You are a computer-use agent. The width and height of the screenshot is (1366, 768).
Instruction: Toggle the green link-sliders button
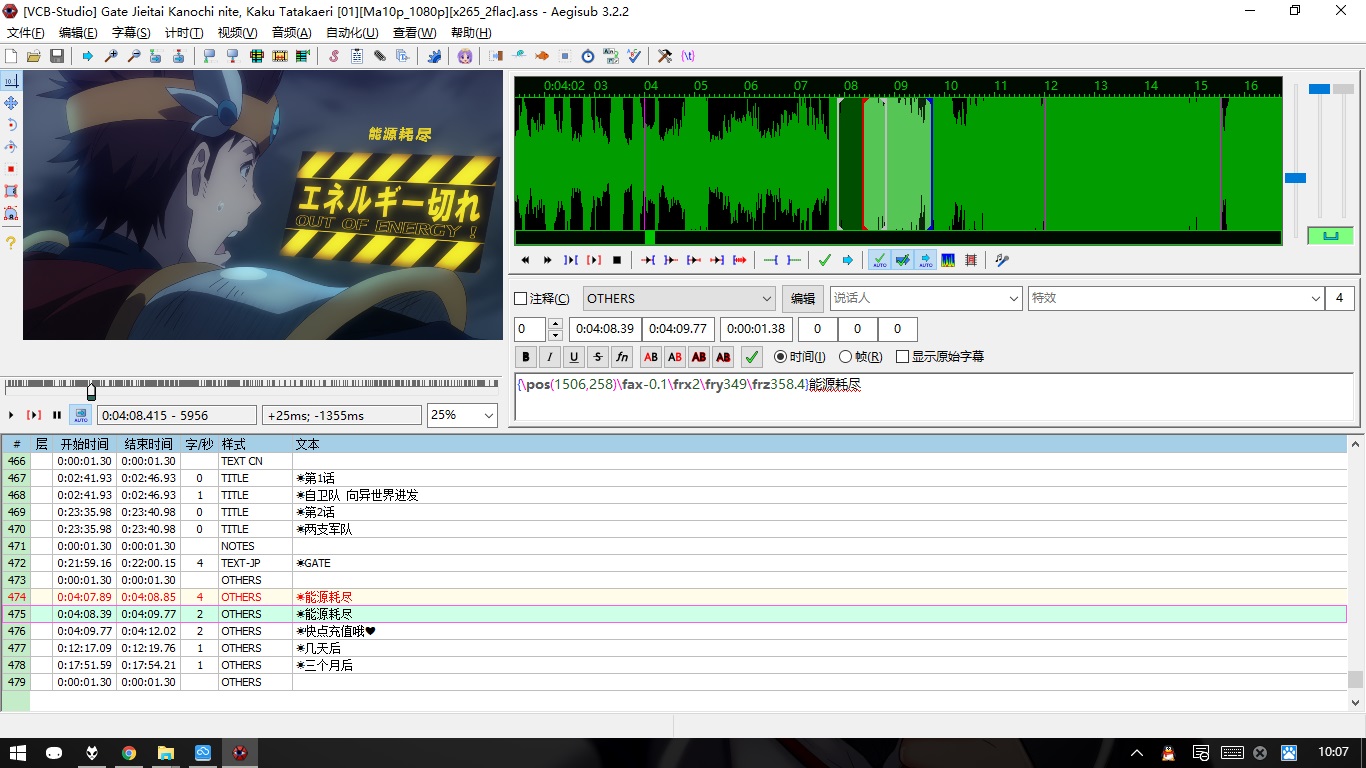(1330, 236)
